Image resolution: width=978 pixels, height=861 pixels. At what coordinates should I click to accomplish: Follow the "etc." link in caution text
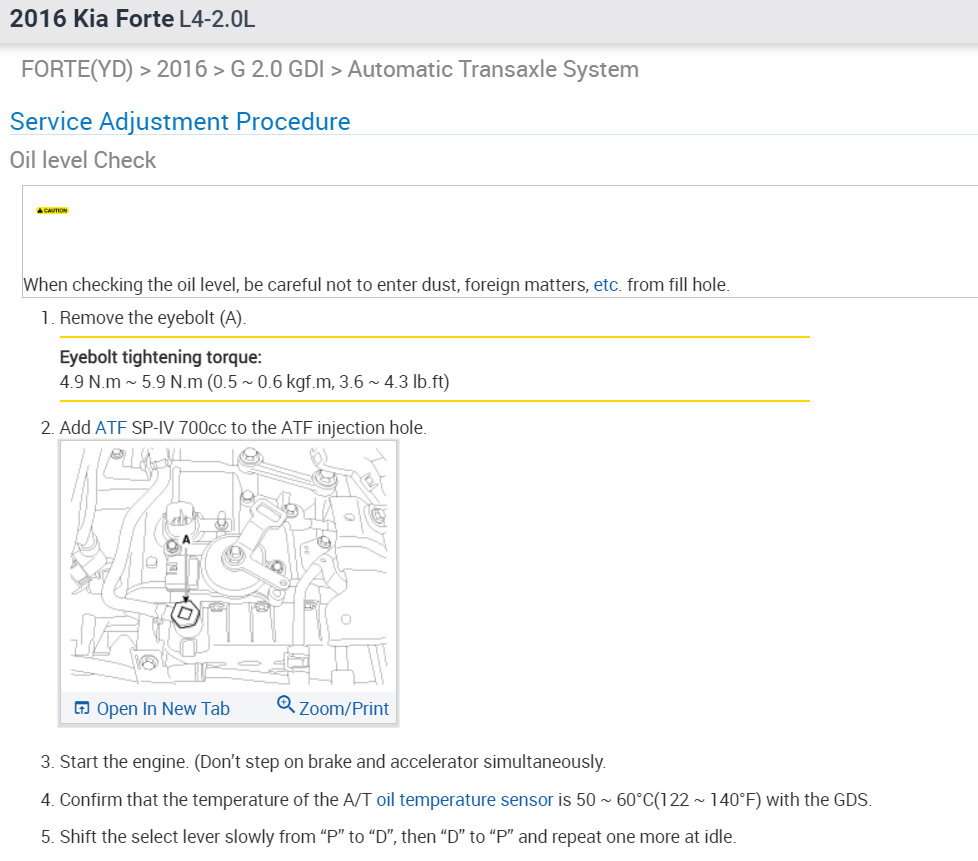pos(607,285)
